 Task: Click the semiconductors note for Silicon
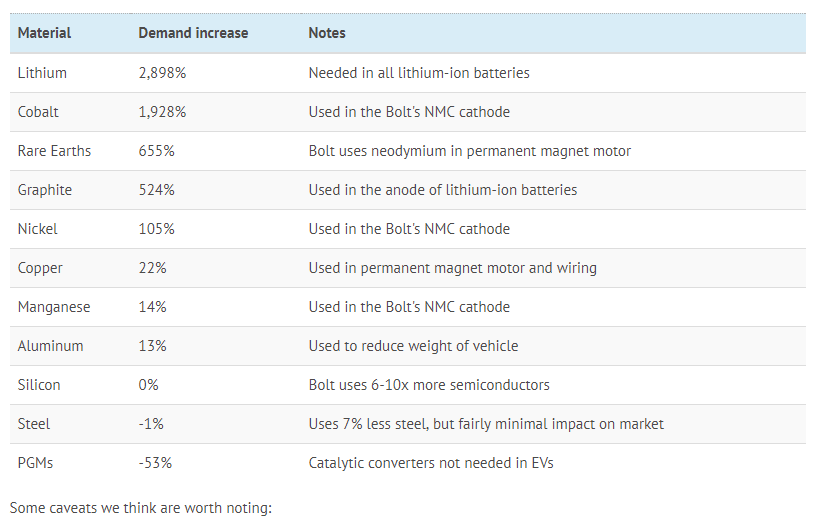[x=428, y=385]
